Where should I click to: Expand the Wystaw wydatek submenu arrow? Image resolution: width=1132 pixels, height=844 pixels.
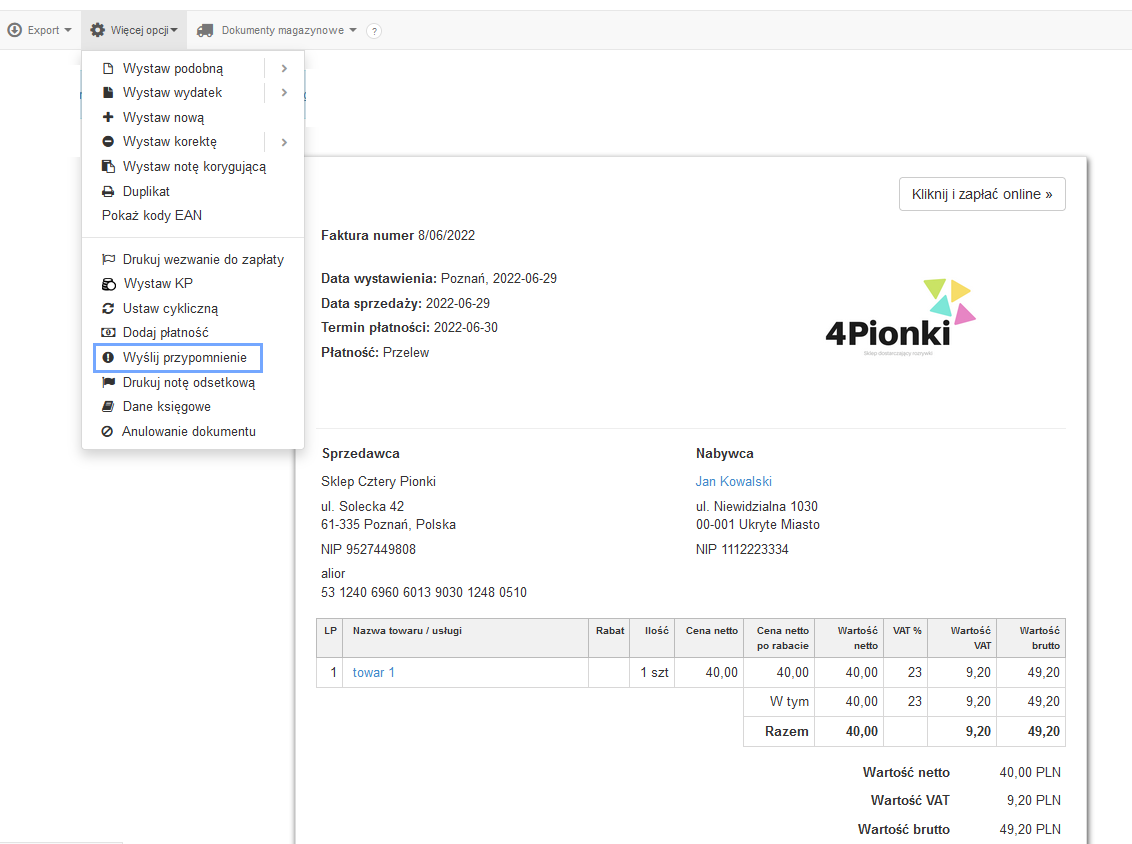[x=284, y=92]
